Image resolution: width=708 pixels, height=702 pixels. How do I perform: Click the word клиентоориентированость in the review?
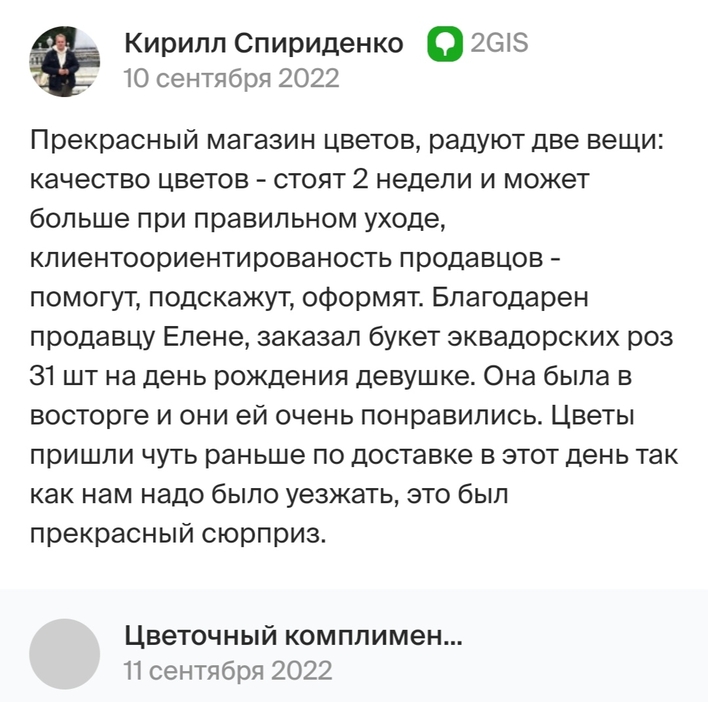[211, 259]
